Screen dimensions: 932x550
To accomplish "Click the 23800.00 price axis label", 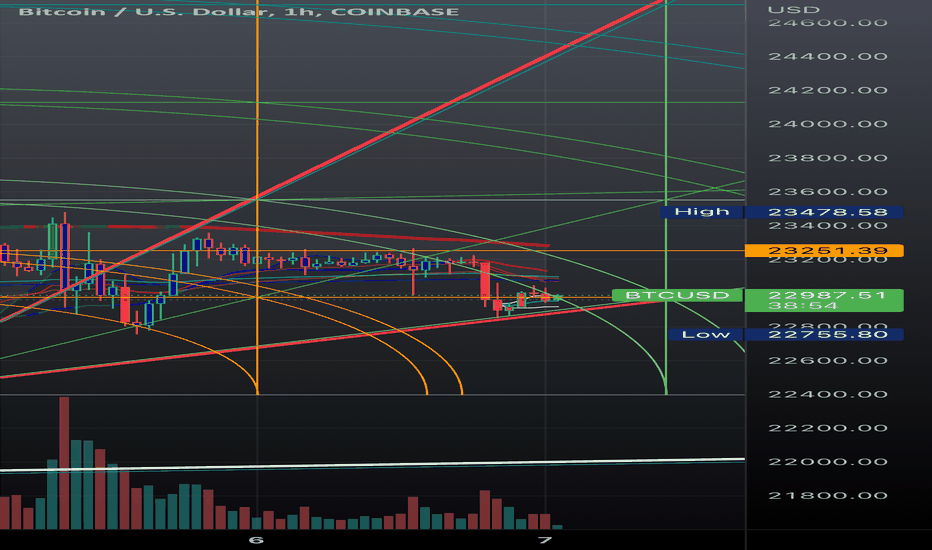I will click(828, 158).
